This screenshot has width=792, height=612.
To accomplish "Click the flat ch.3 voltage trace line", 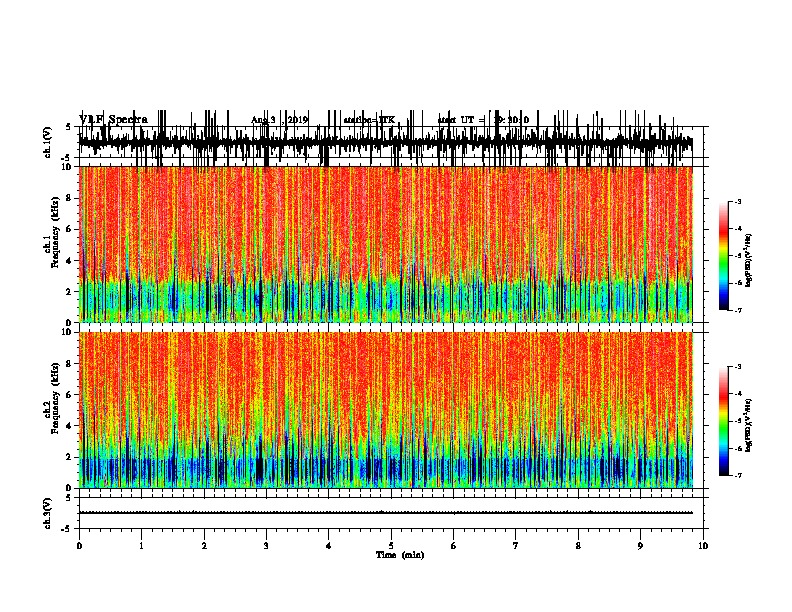I will tap(385, 513).
